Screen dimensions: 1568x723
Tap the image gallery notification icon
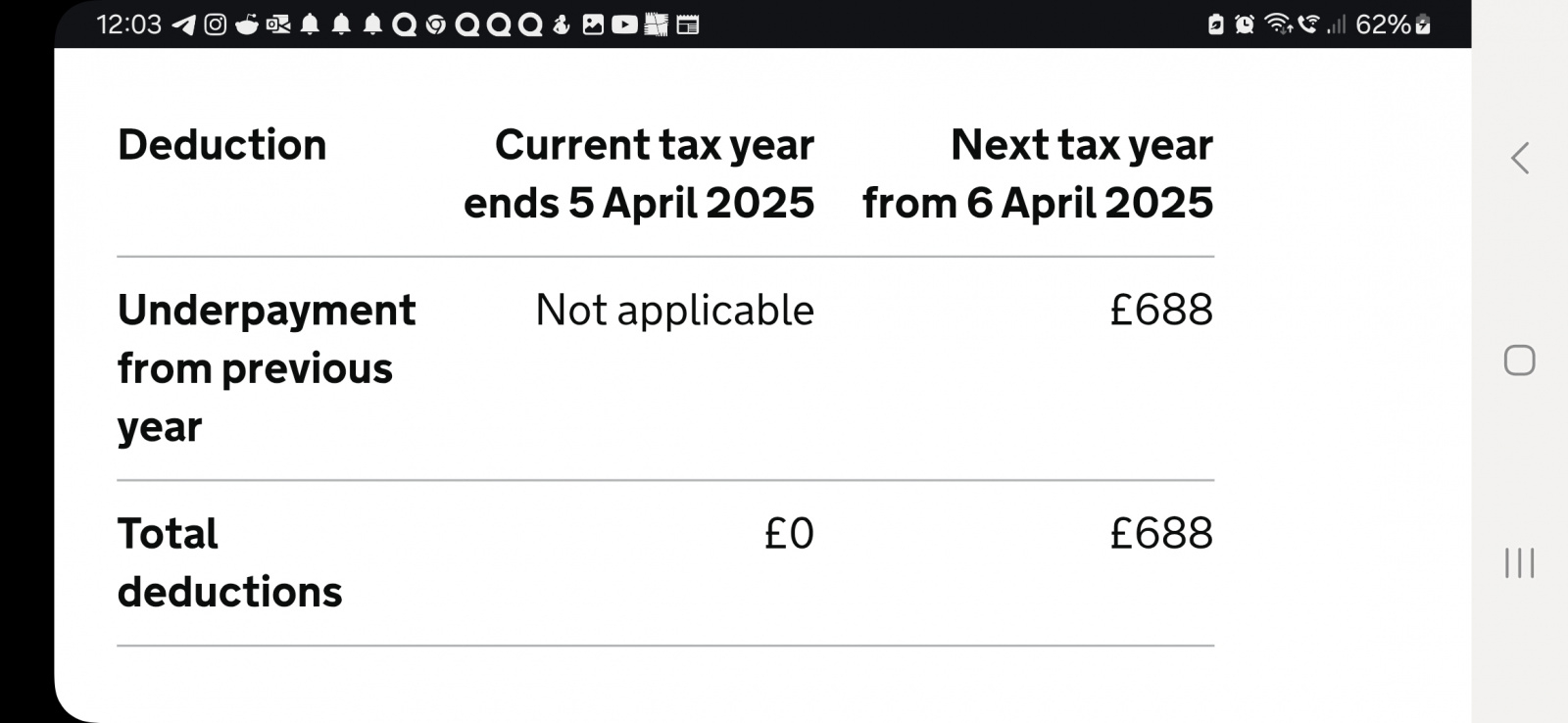point(593,24)
